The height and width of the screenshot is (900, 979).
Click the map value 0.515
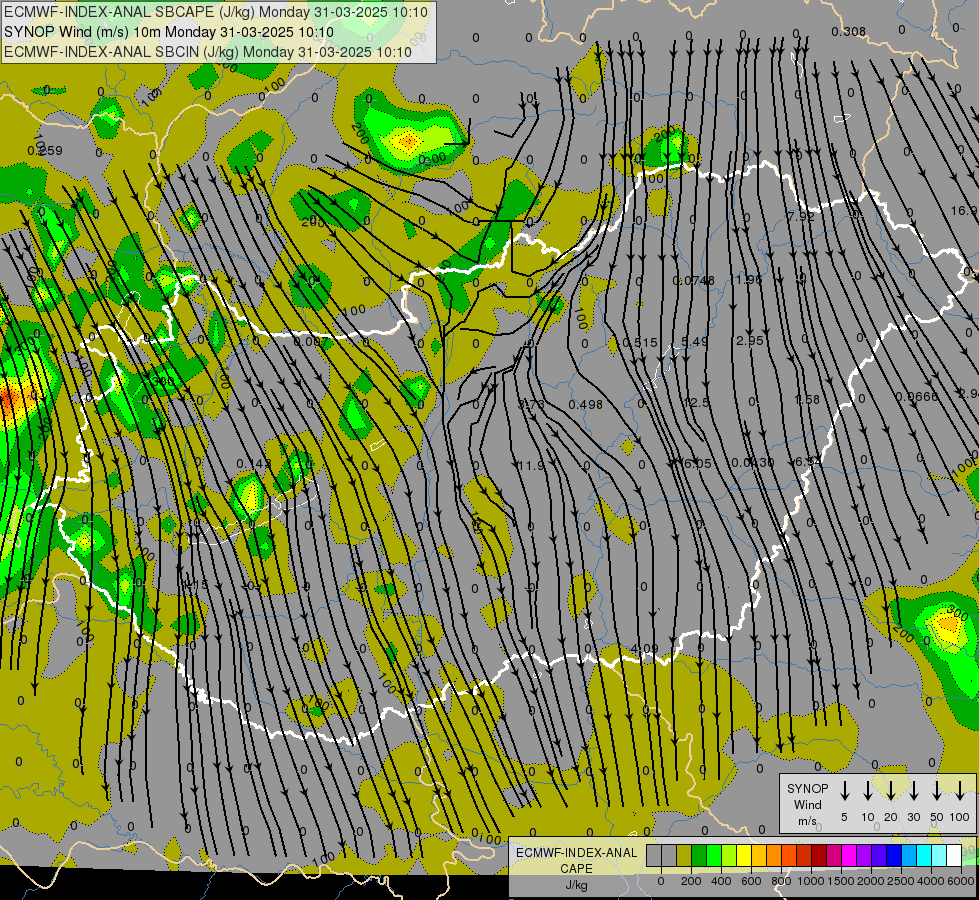coord(640,343)
